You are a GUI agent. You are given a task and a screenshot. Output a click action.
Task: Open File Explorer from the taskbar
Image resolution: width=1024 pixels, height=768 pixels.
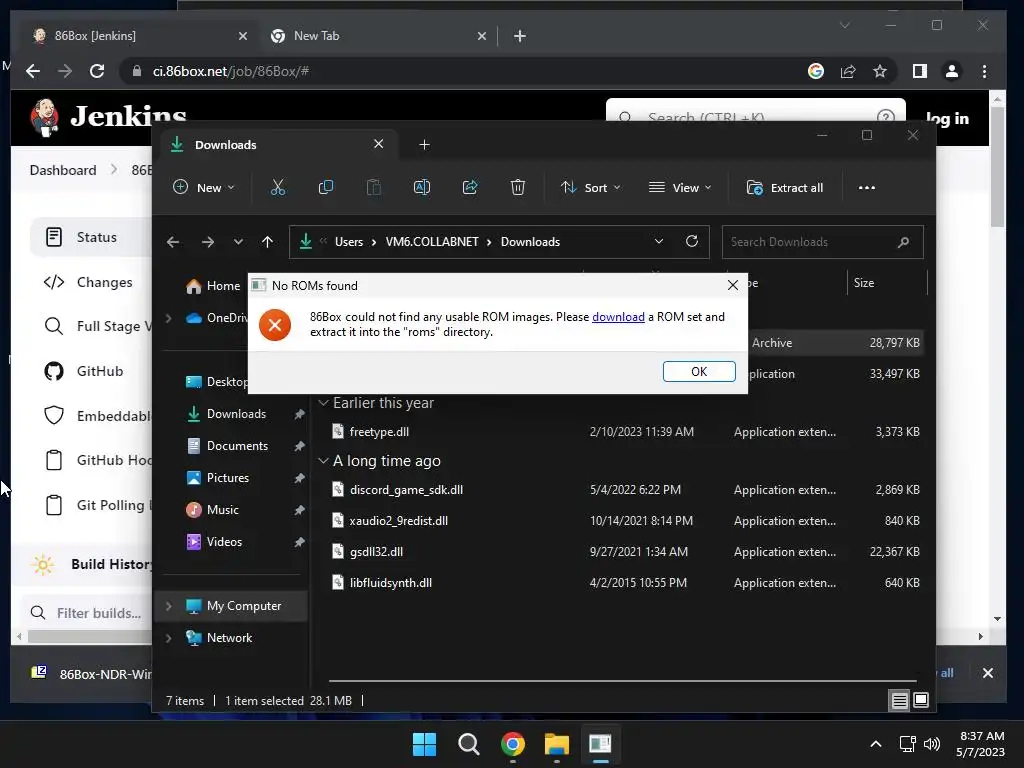[x=557, y=744]
